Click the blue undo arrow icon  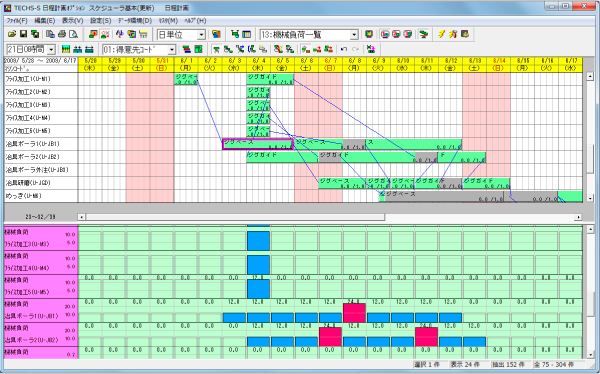[344, 49]
